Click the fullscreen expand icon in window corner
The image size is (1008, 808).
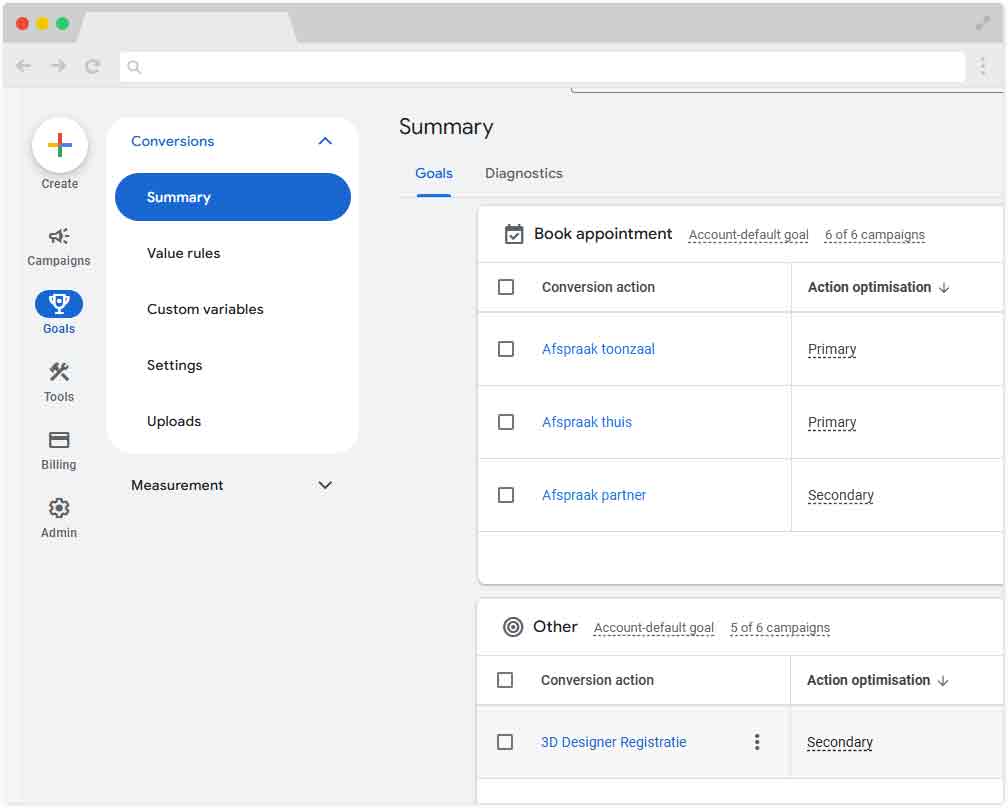point(983,24)
